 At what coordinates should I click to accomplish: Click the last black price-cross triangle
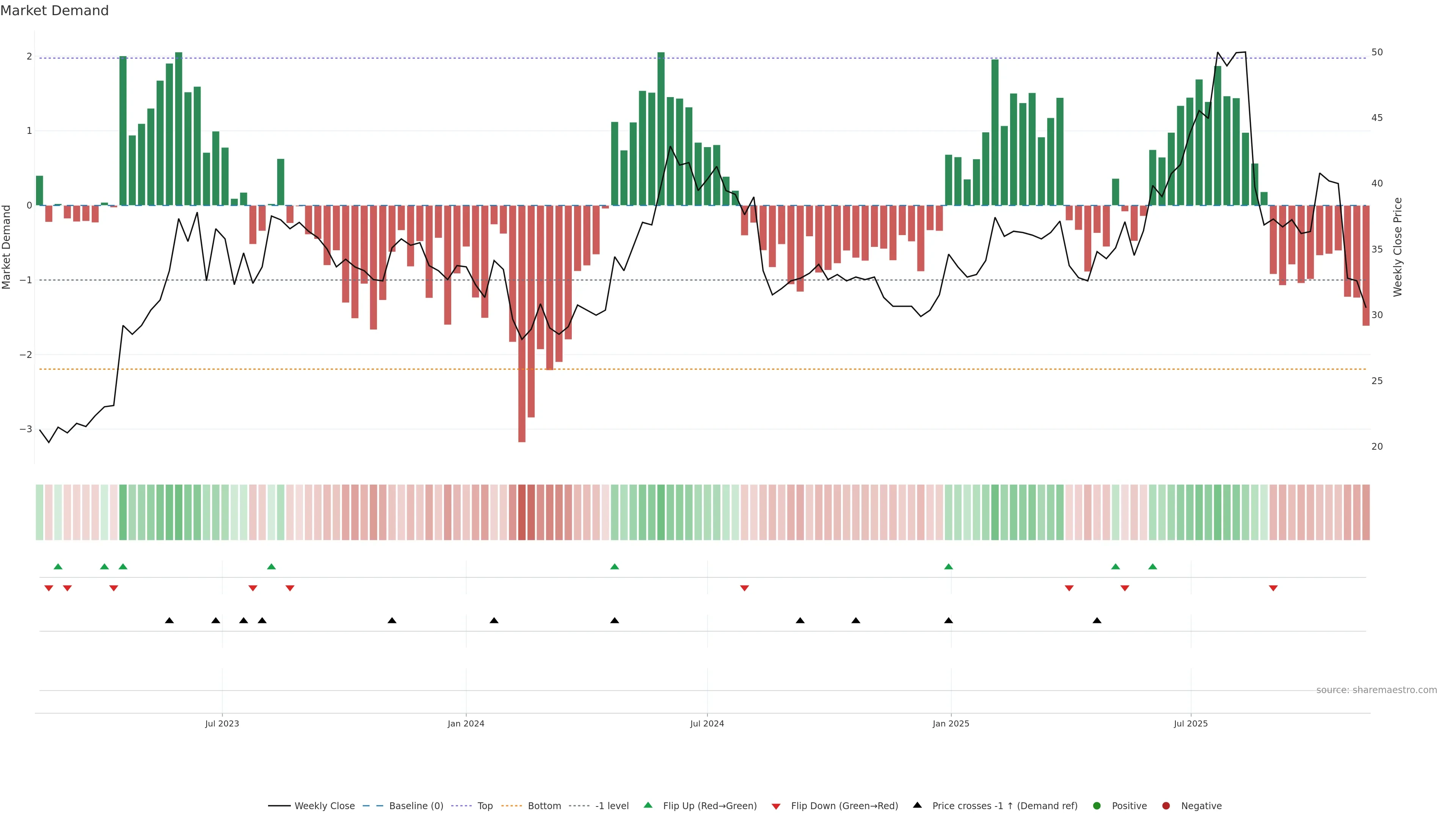(1097, 621)
